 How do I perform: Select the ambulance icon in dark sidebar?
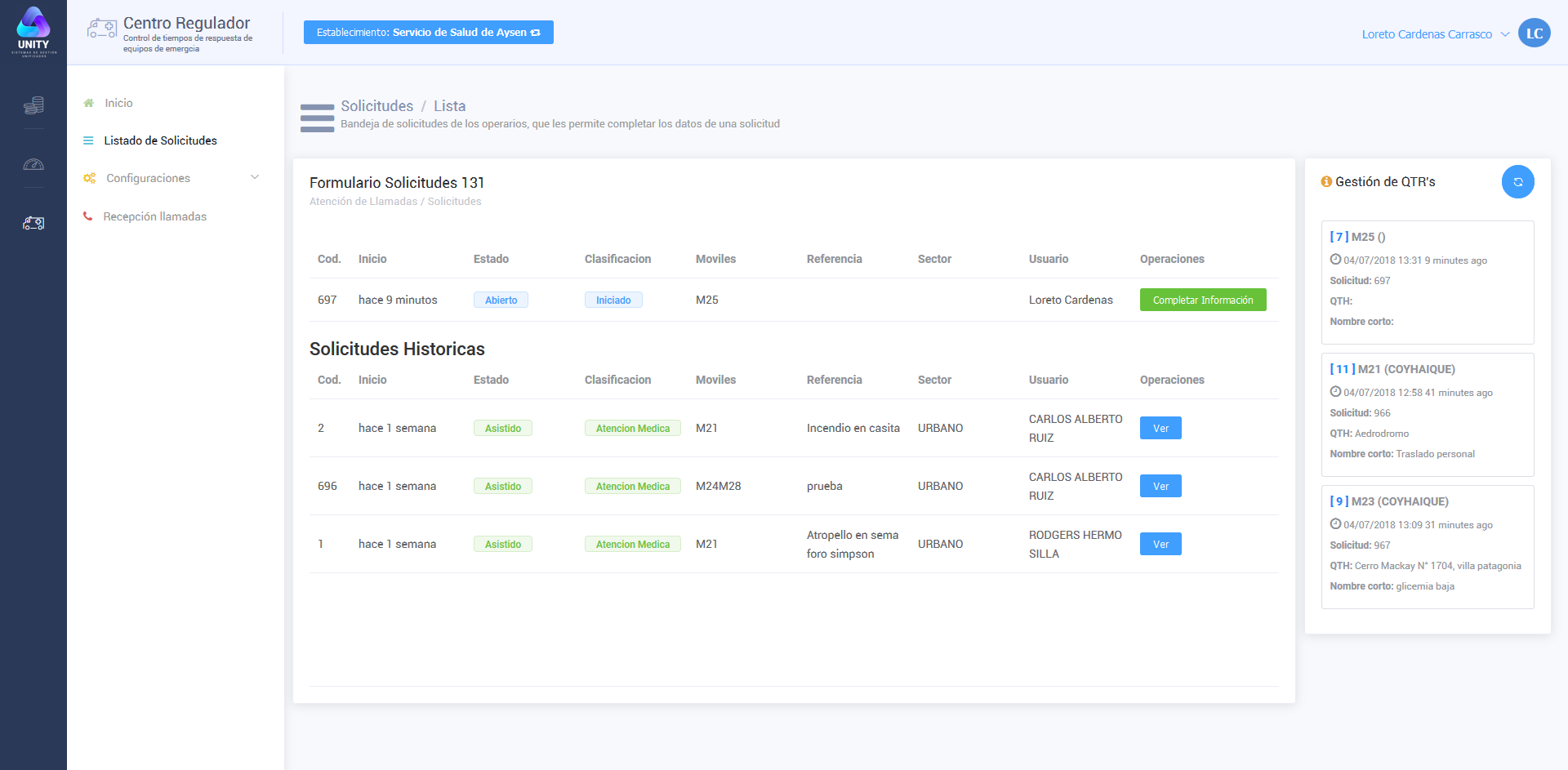click(33, 223)
